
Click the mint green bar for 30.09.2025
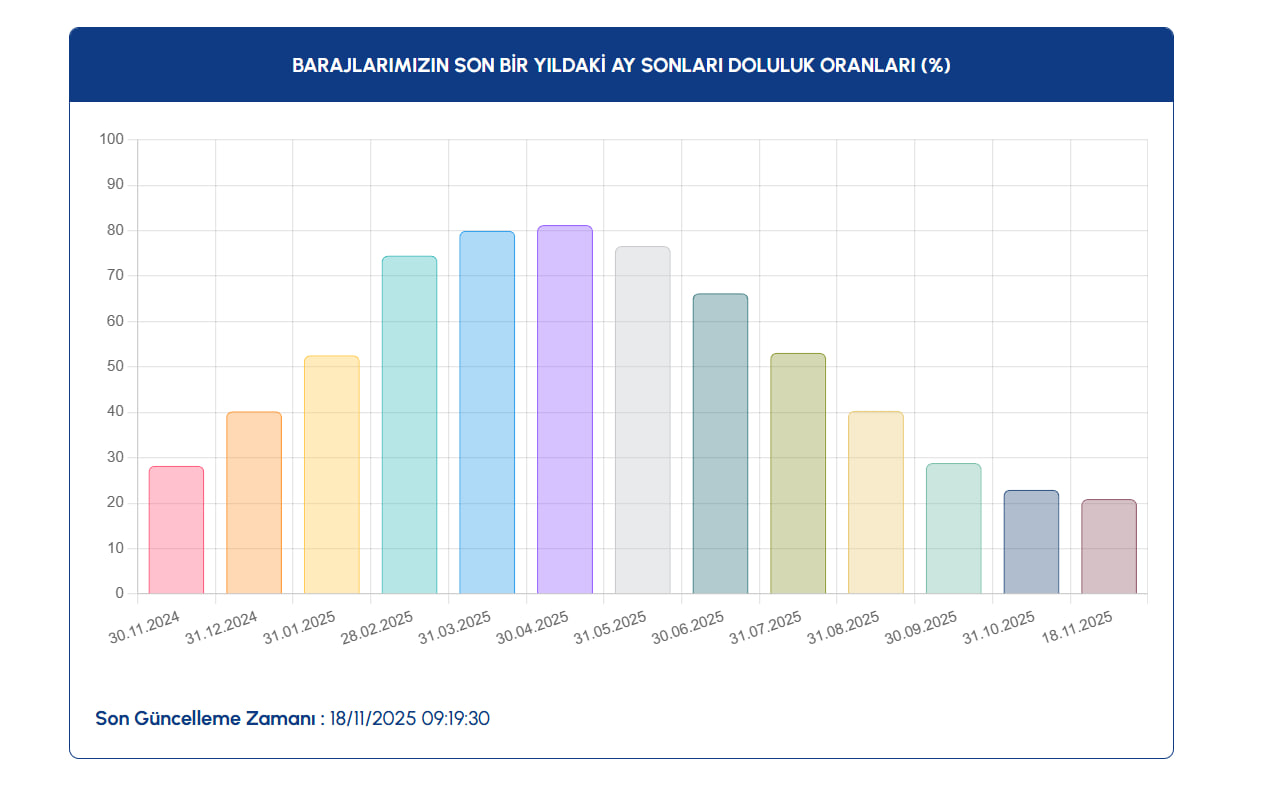coord(953,529)
